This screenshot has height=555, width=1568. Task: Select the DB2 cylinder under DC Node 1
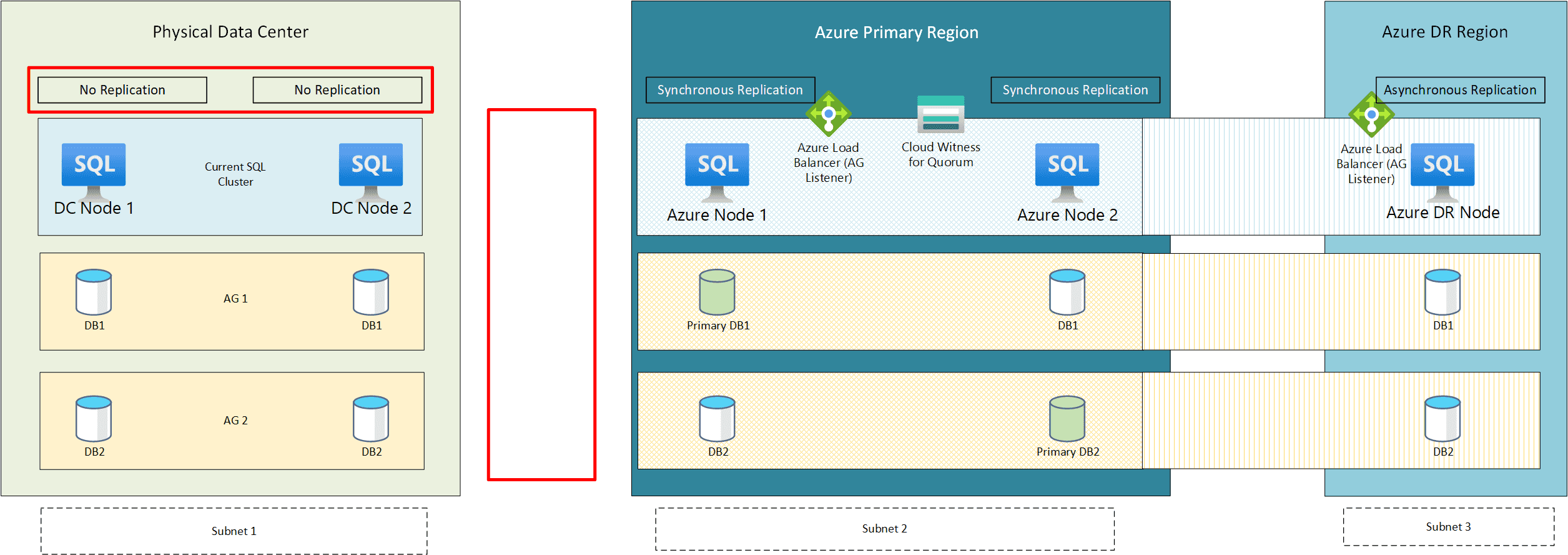(x=94, y=419)
